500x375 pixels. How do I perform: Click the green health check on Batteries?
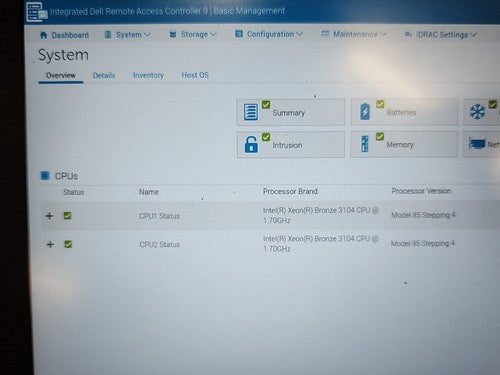380,104
